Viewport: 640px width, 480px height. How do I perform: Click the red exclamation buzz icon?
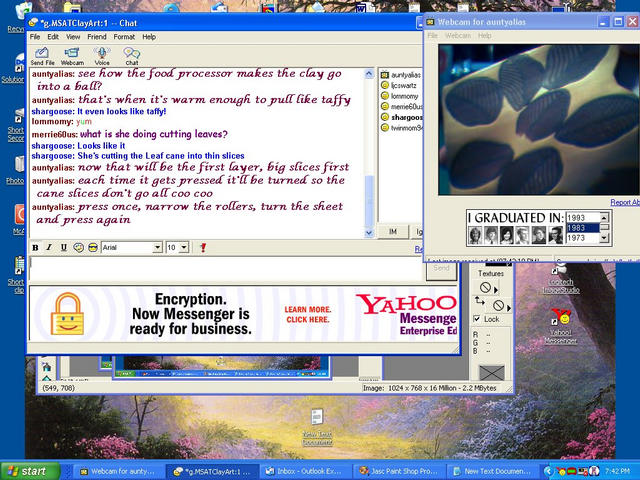click(203, 247)
